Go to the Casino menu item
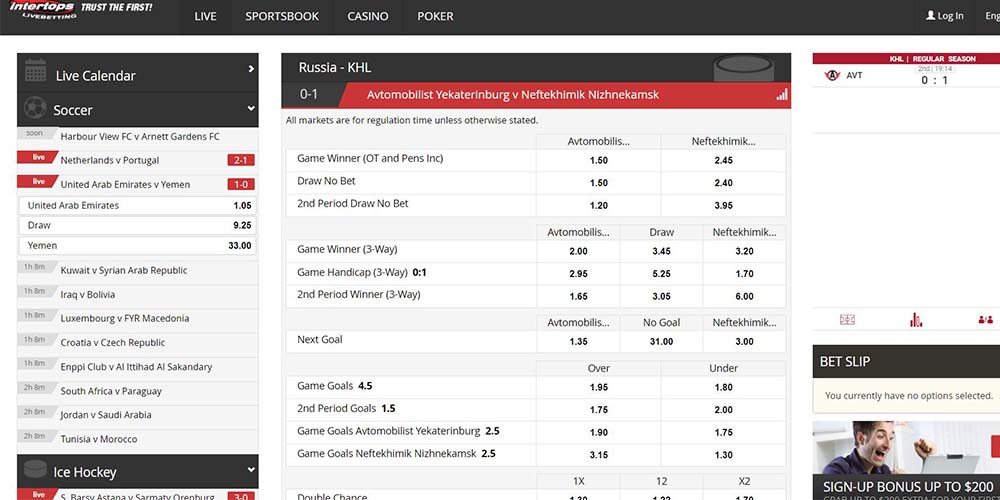The height and width of the screenshot is (500, 1000). [x=368, y=16]
